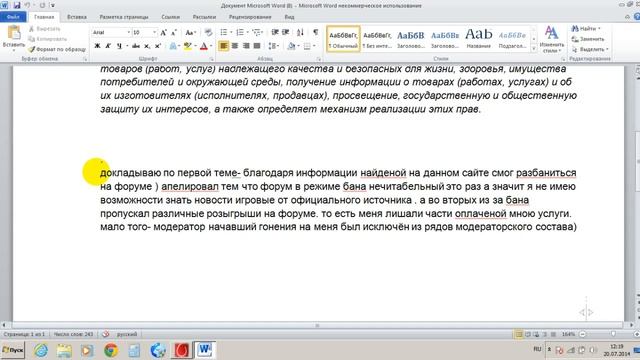The width and height of the screenshot is (640, 360).
Task: Click the русский language indicator in status bar
Action: (x=127, y=334)
